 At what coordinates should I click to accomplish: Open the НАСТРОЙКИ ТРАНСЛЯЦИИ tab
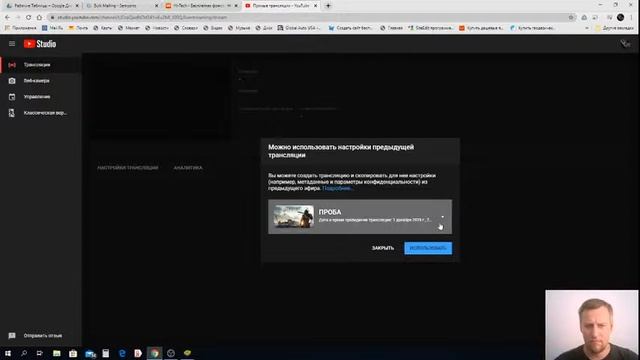click(x=128, y=168)
